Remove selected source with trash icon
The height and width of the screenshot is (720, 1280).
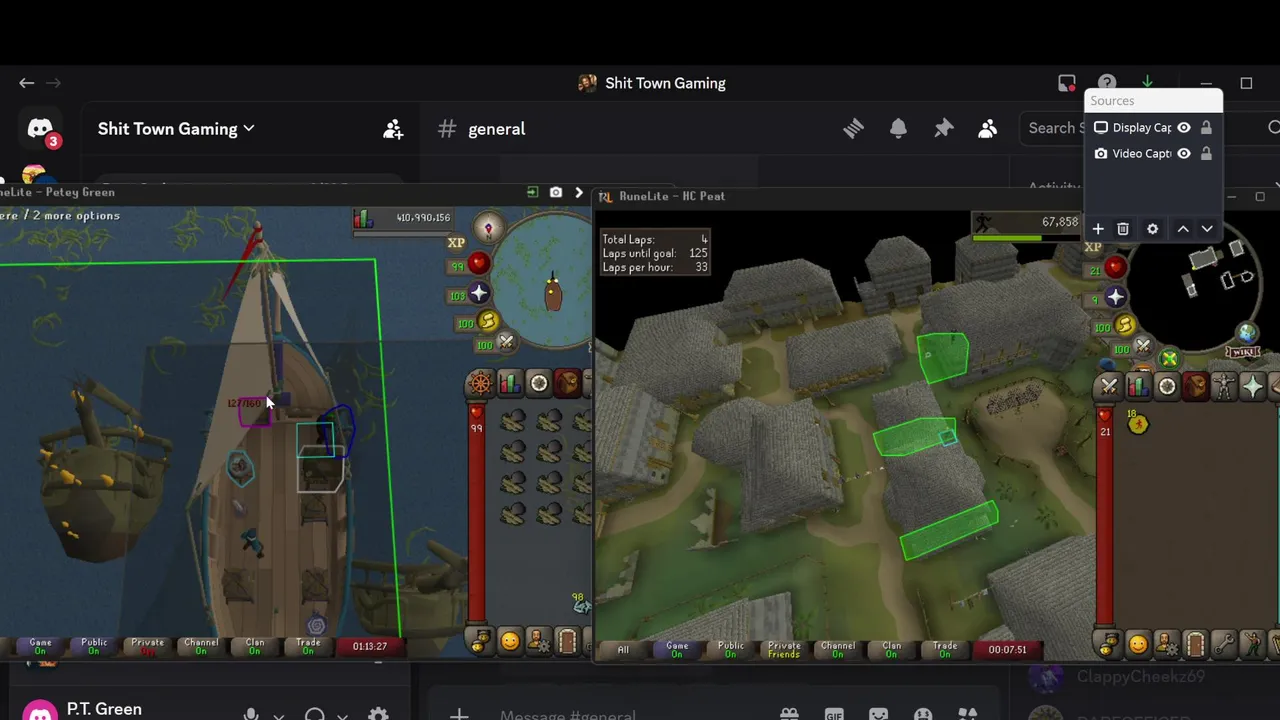tap(1123, 229)
